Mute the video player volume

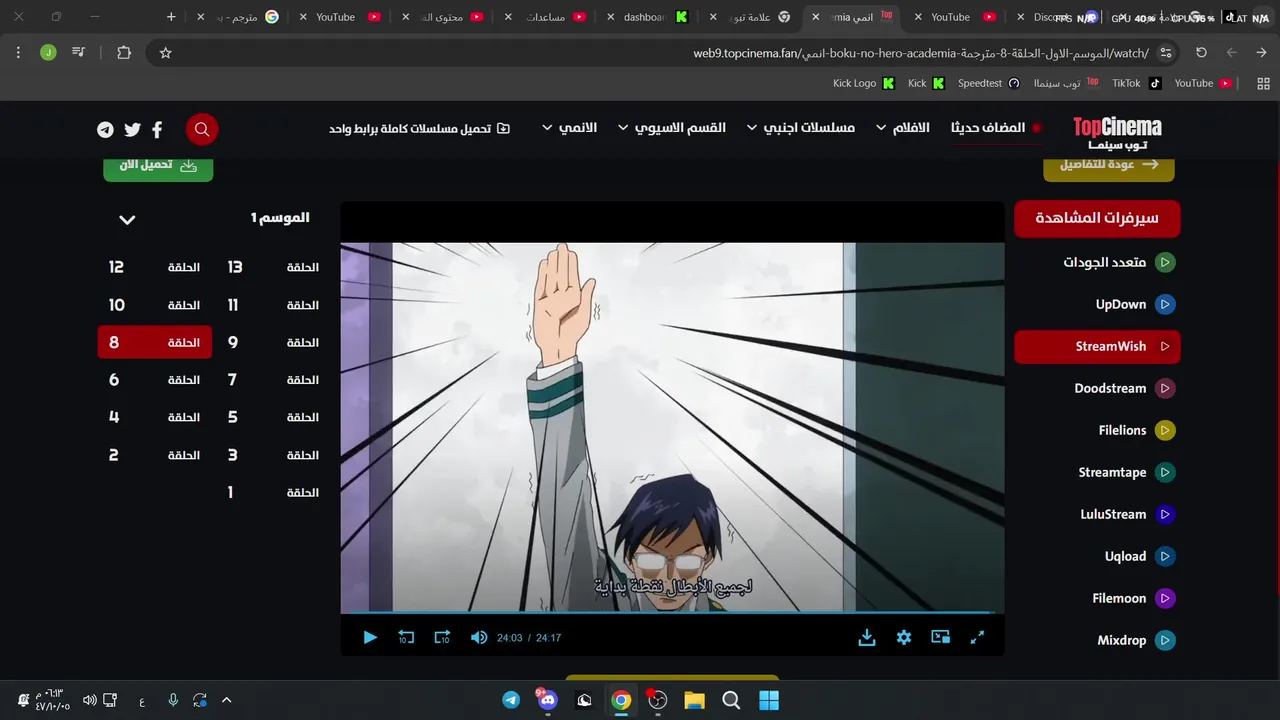click(479, 637)
